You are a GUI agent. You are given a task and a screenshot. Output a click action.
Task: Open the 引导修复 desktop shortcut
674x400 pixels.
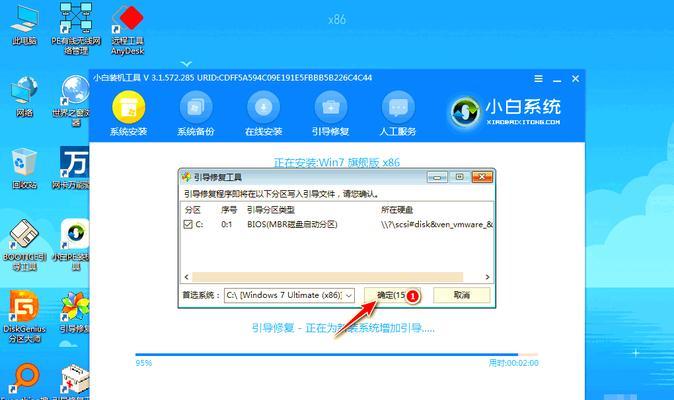click(x=74, y=313)
